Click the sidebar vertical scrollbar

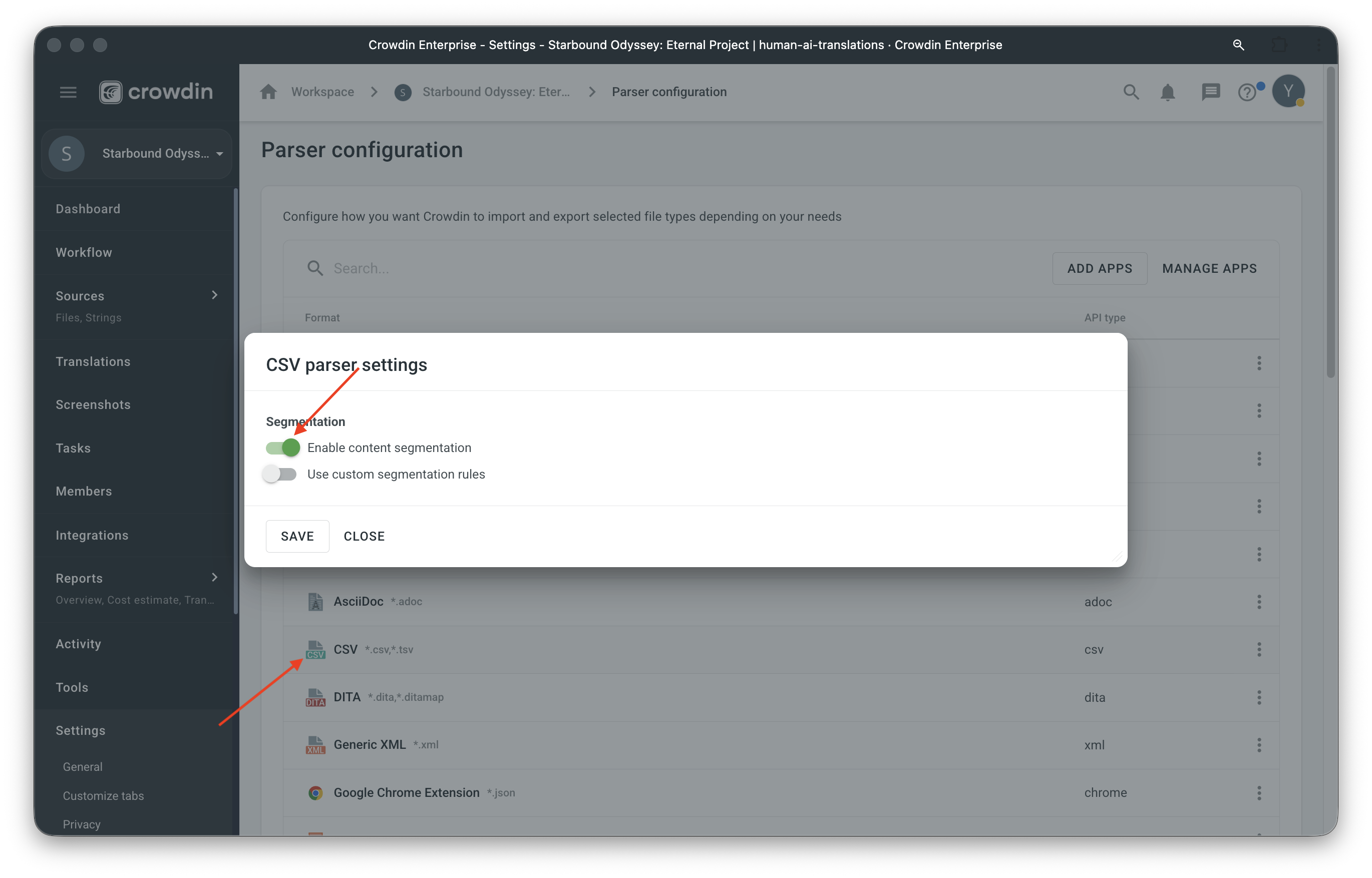pyautogui.click(x=235, y=402)
